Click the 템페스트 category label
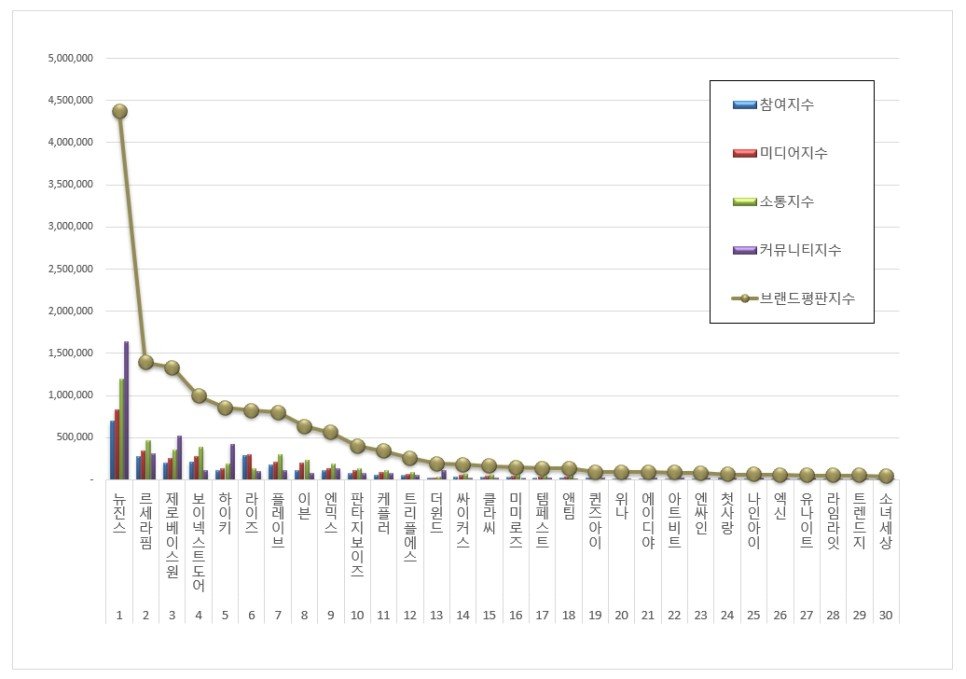Screen dimensions: 966x679 tap(542, 520)
